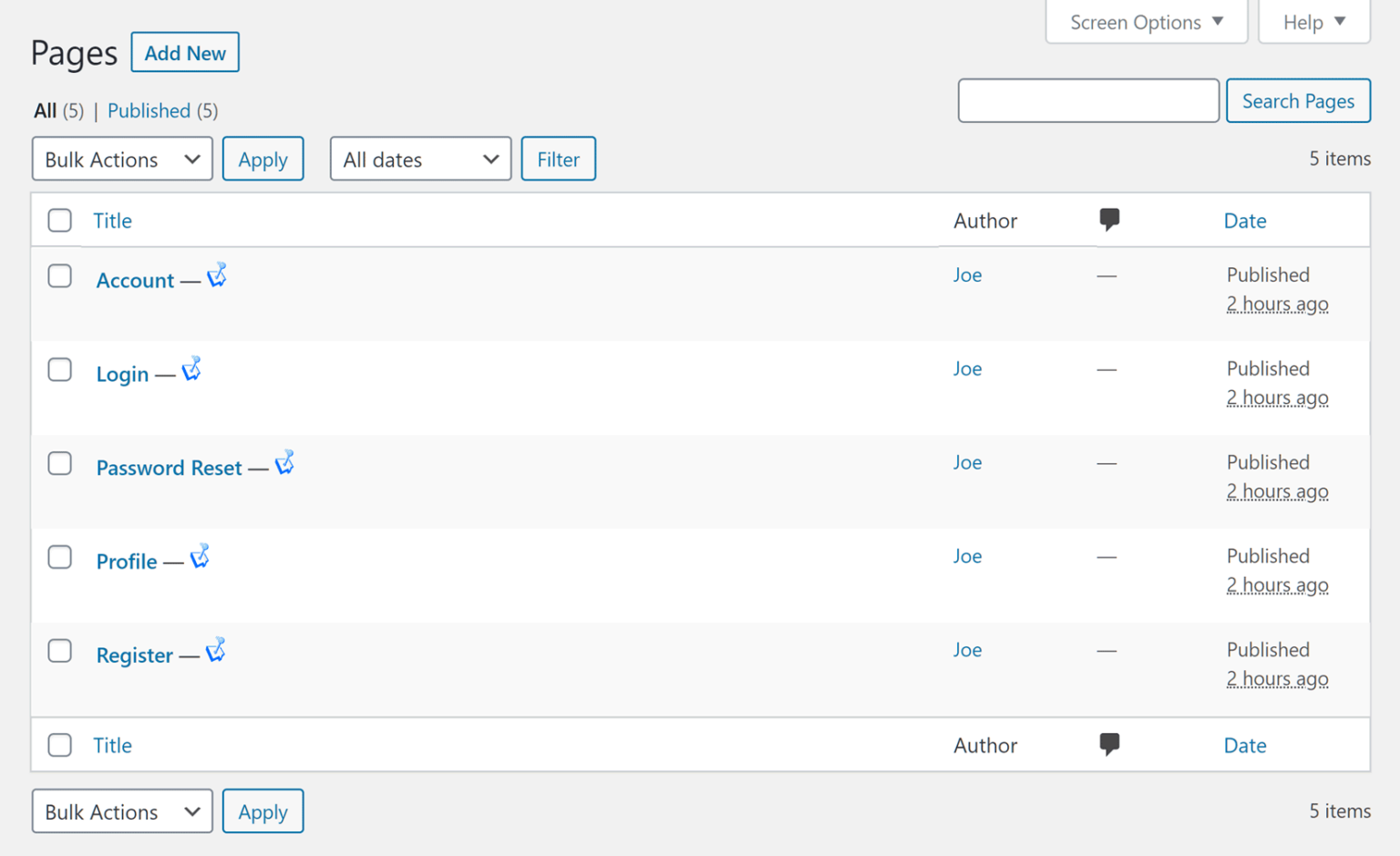Image resolution: width=1400 pixels, height=856 pixels.
Task: Click the Add New page button
Action: tap(185, 52)
